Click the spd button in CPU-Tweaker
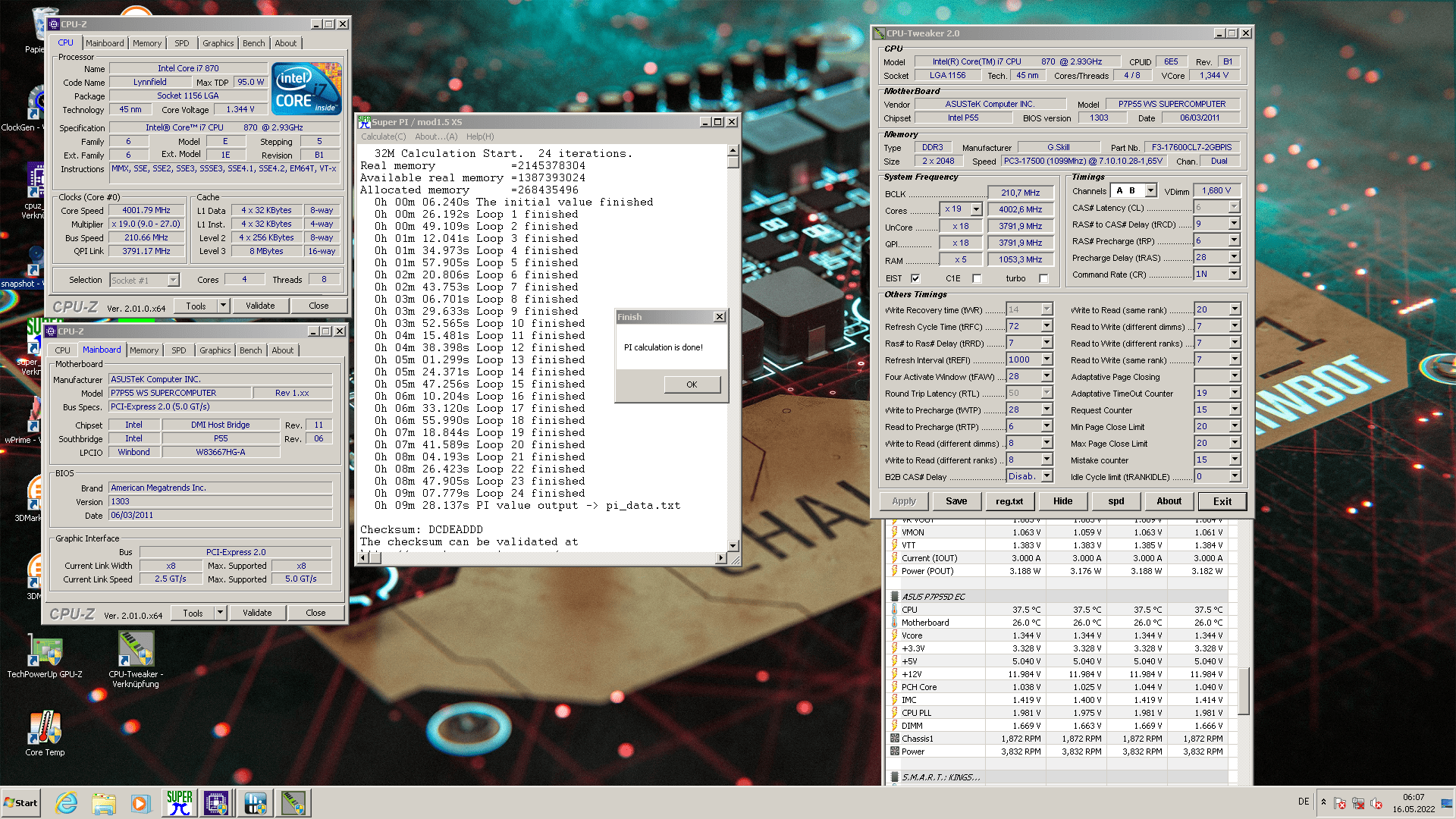The height and width of the screenshot is (819, 1456). [1116, 501]
